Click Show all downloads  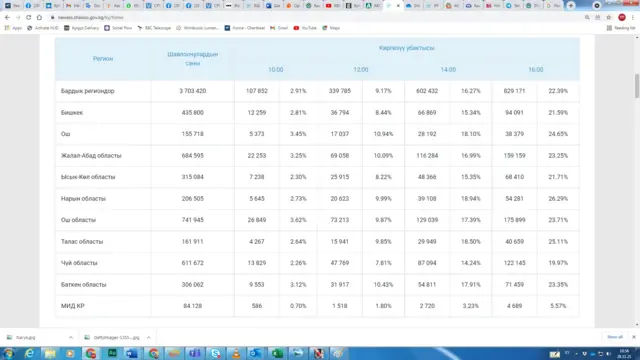coord(615,337)
